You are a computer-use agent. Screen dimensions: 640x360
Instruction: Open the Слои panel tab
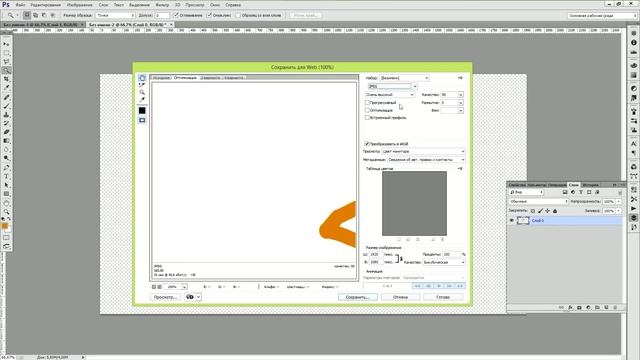573,185
